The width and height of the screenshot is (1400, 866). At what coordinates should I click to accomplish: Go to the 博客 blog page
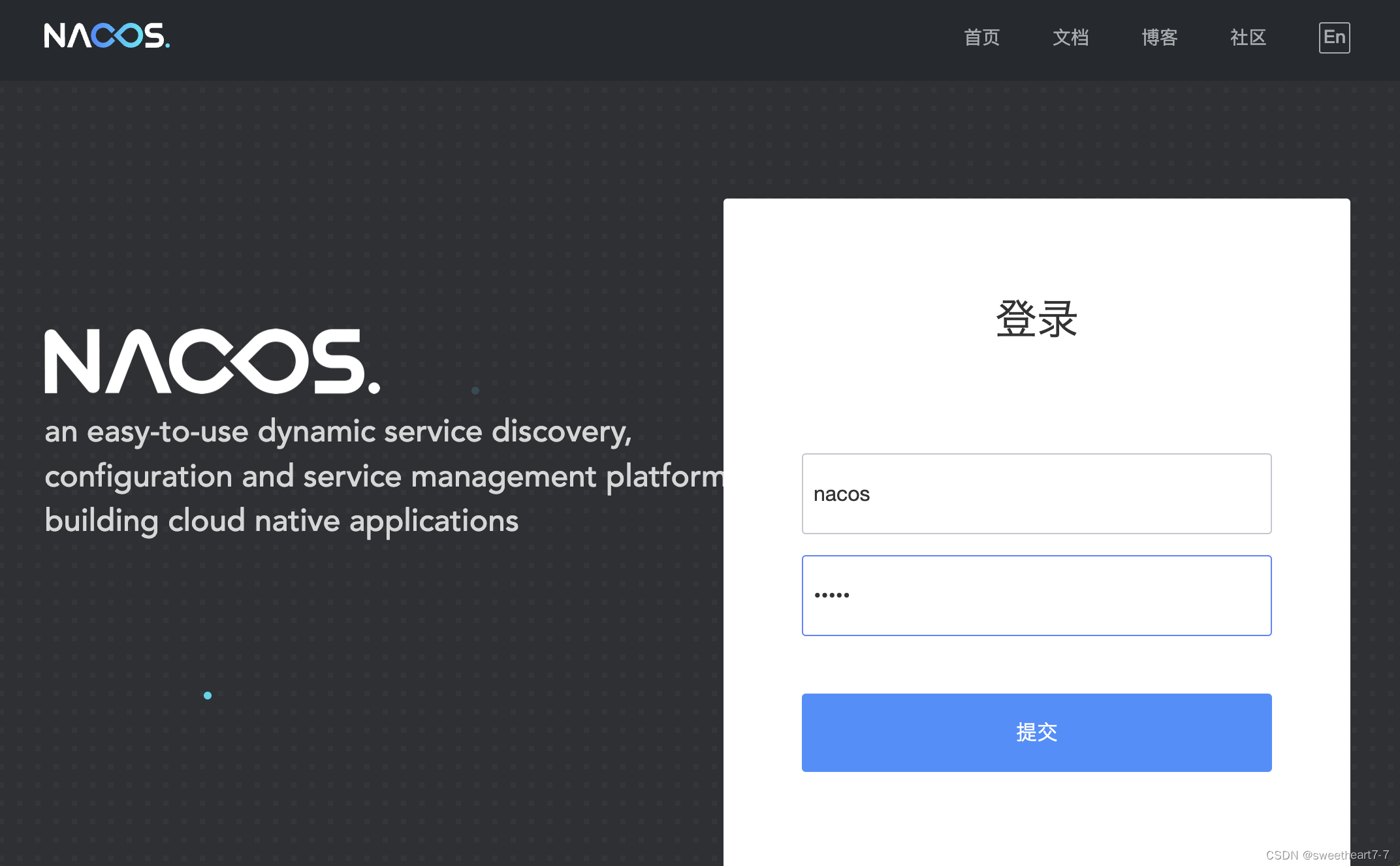coord(1159,37)
